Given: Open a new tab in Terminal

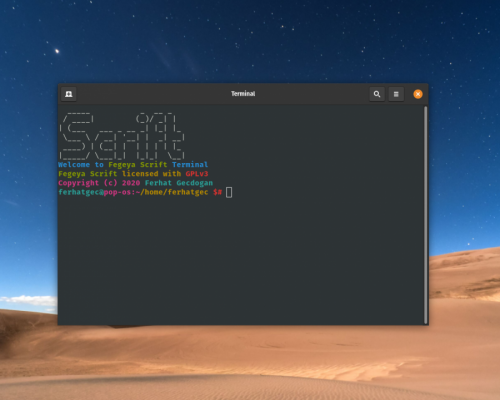Looking at the screenshot, I should pyautogui.click(x=69, y=94).
